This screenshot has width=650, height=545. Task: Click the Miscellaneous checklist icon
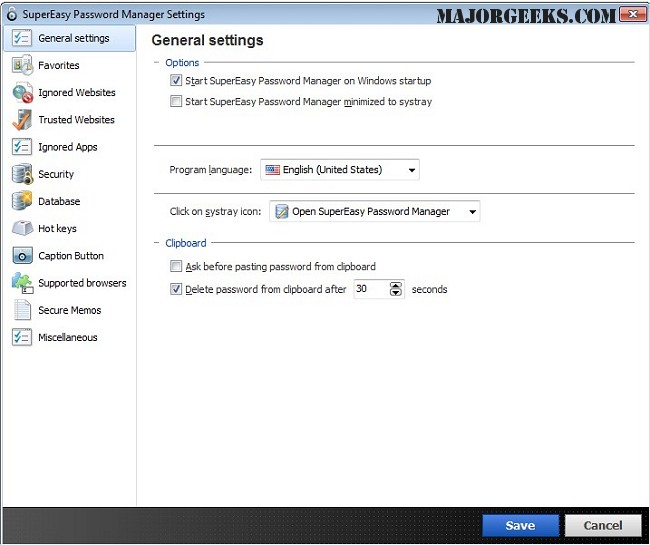[22, 337]
